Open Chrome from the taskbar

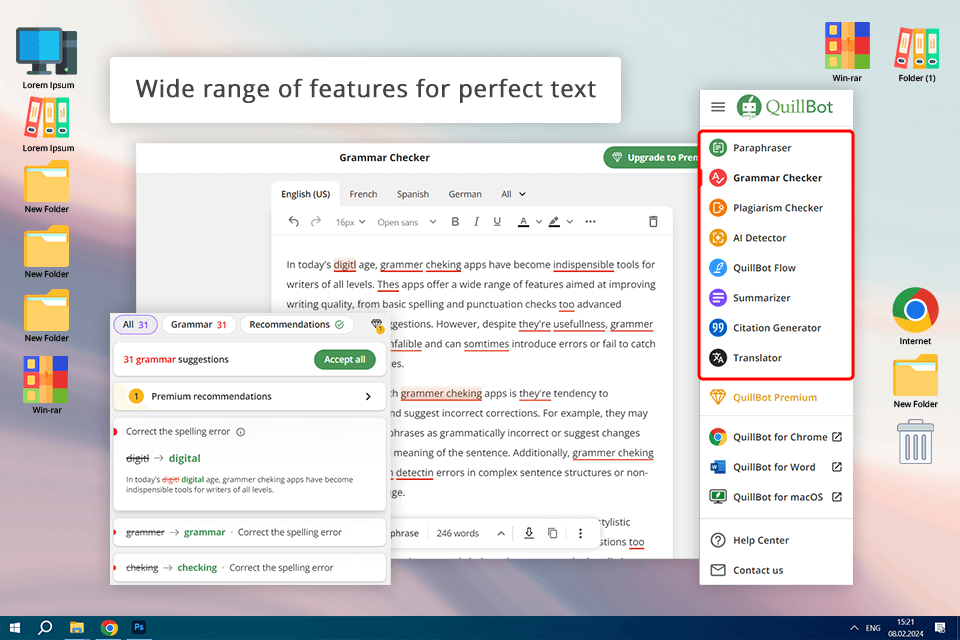point(109,628)
